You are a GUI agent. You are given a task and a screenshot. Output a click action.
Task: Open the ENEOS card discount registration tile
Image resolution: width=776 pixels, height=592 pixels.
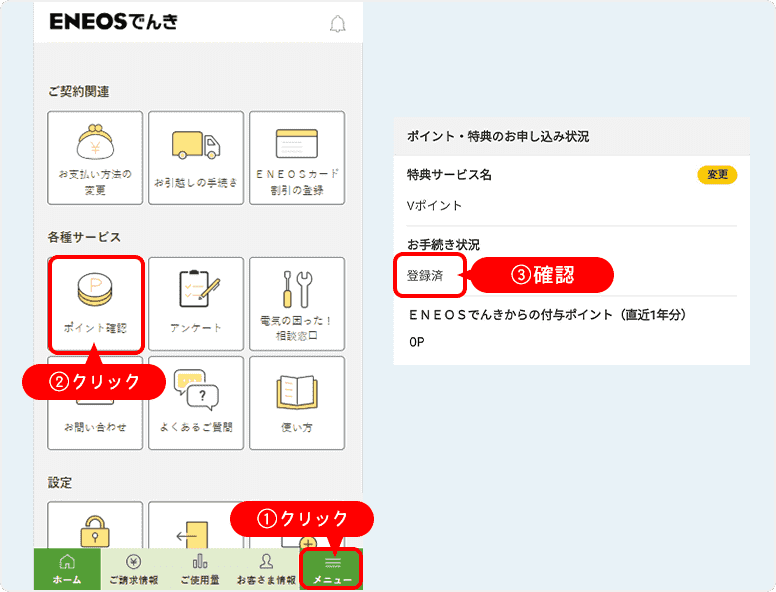[297, 157]
